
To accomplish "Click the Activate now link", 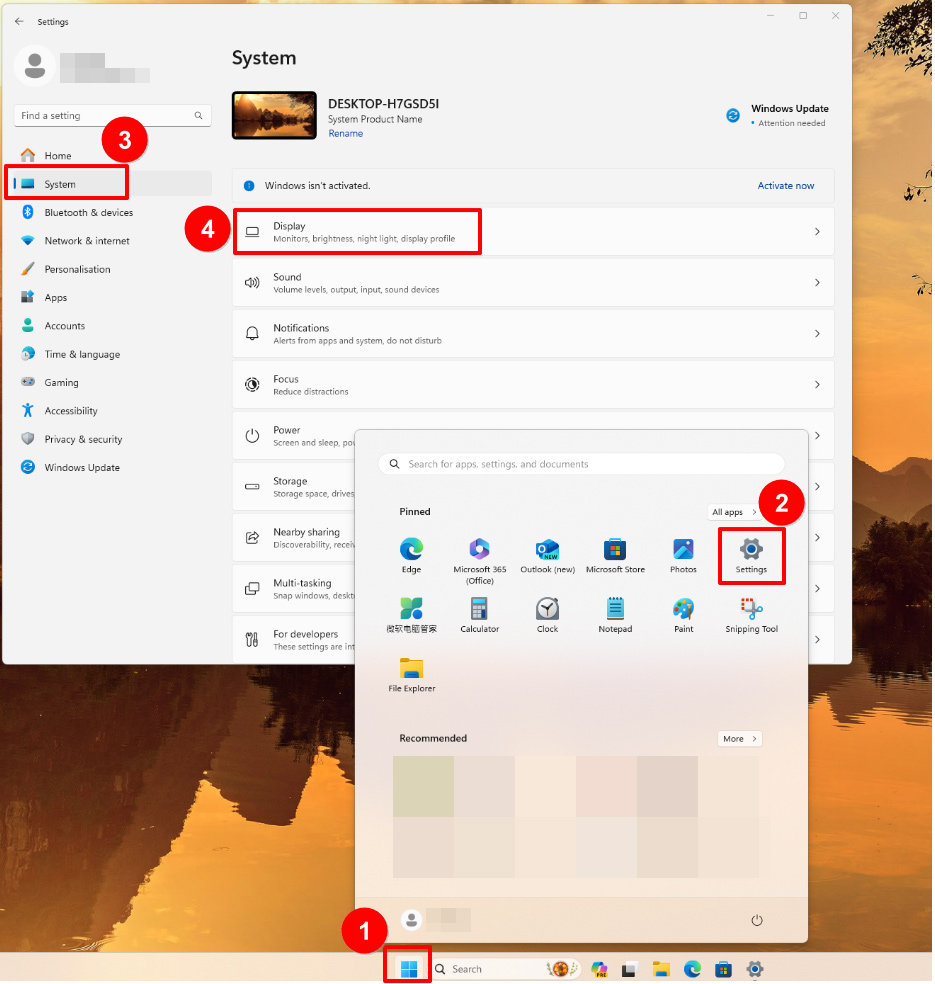I will click(x=786, y=186).
